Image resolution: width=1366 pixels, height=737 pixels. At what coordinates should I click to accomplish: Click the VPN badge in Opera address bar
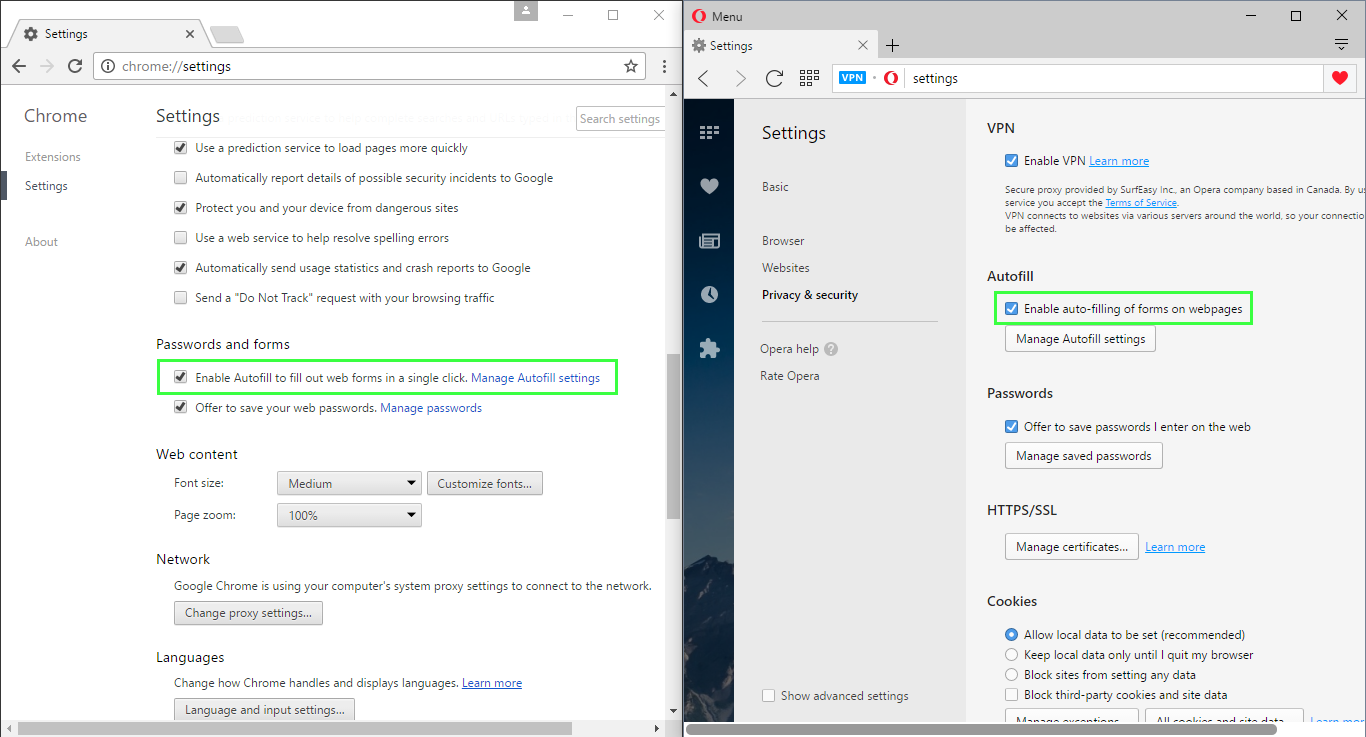(852, 78)
